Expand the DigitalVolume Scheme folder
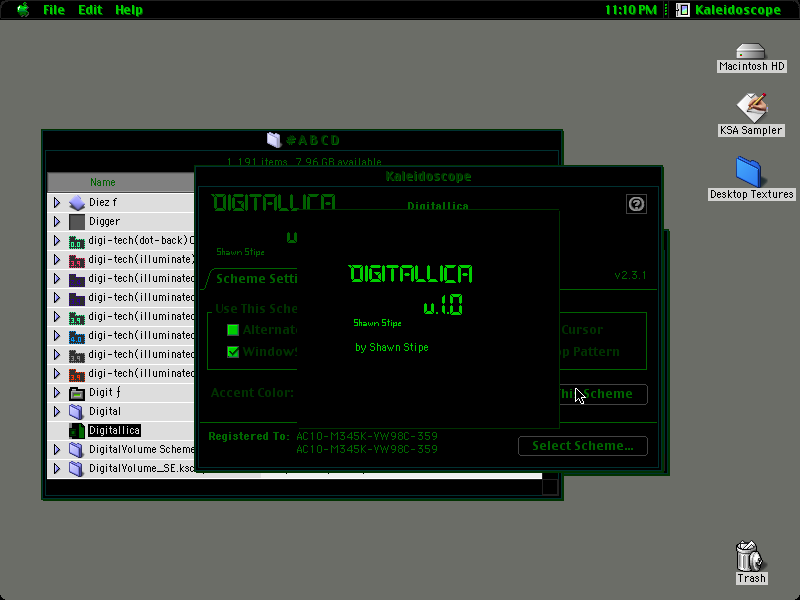Viewport: 800px width, 600px height. [x=57, y=449]
